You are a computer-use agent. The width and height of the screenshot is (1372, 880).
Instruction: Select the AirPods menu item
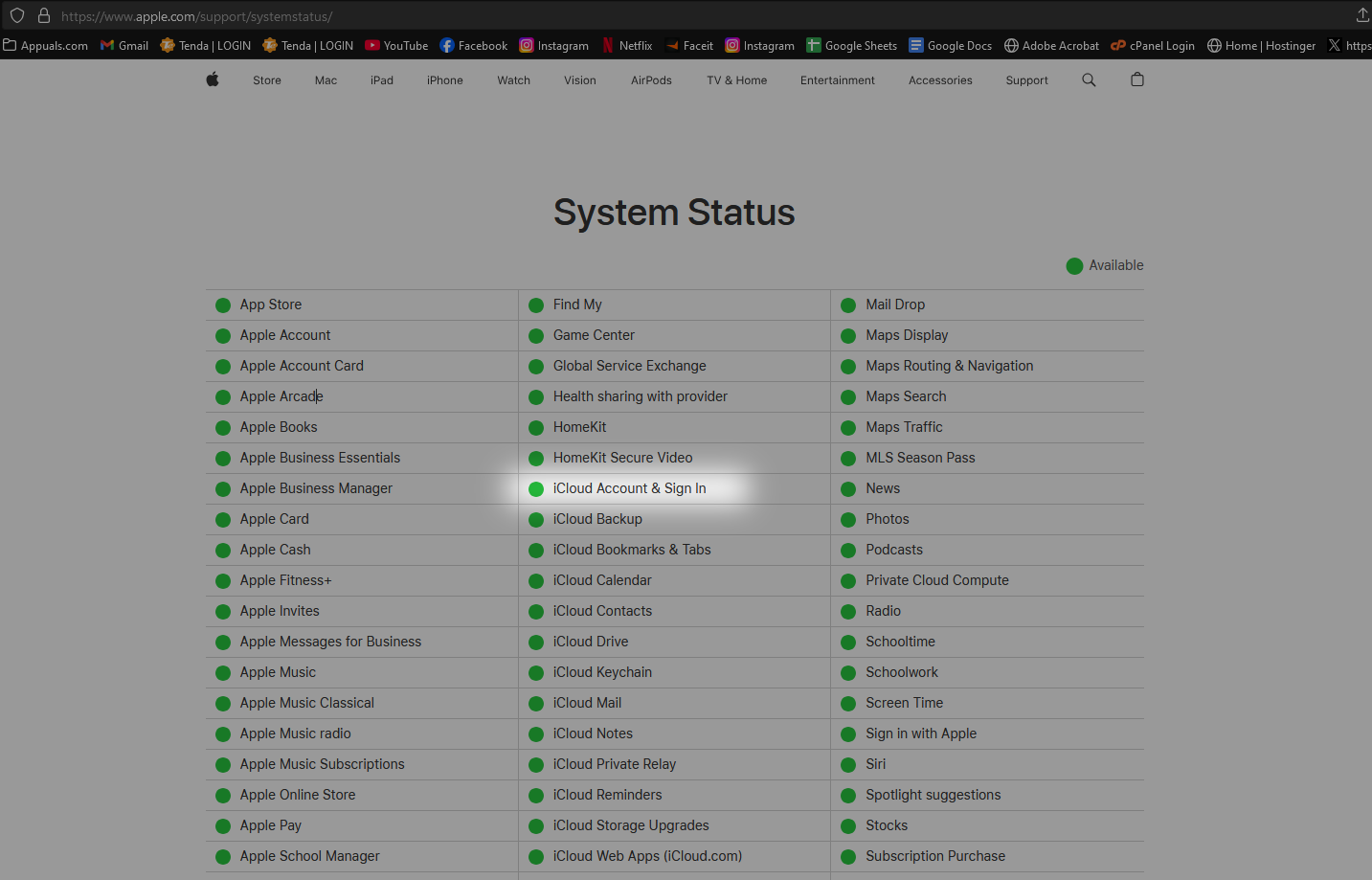[651, 80]
